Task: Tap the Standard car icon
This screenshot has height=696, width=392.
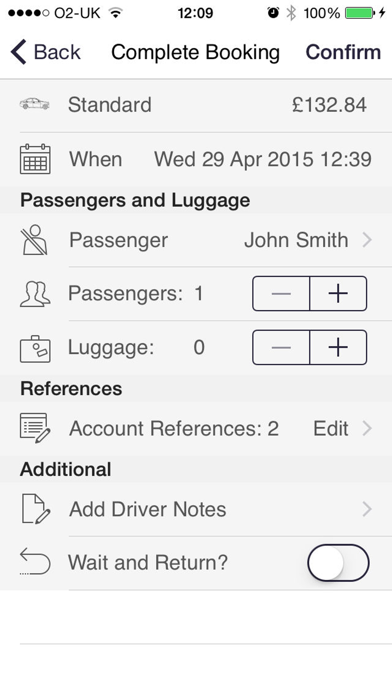Action: (x=34, y=105)
